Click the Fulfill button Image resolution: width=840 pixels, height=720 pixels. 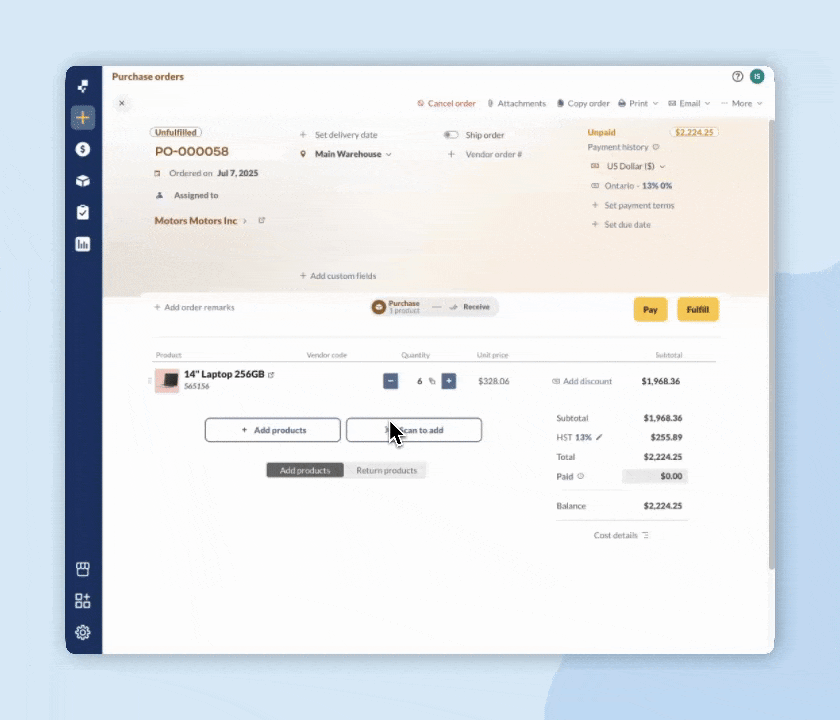pos(698,310)
